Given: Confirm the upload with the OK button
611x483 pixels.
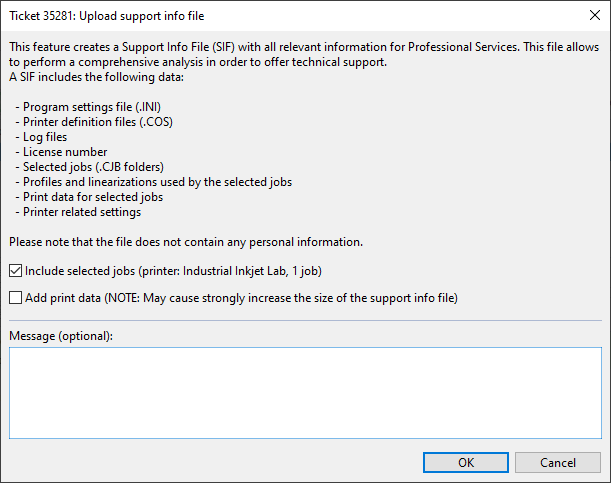Looking at the screenshot, I should tap(465, 462).
